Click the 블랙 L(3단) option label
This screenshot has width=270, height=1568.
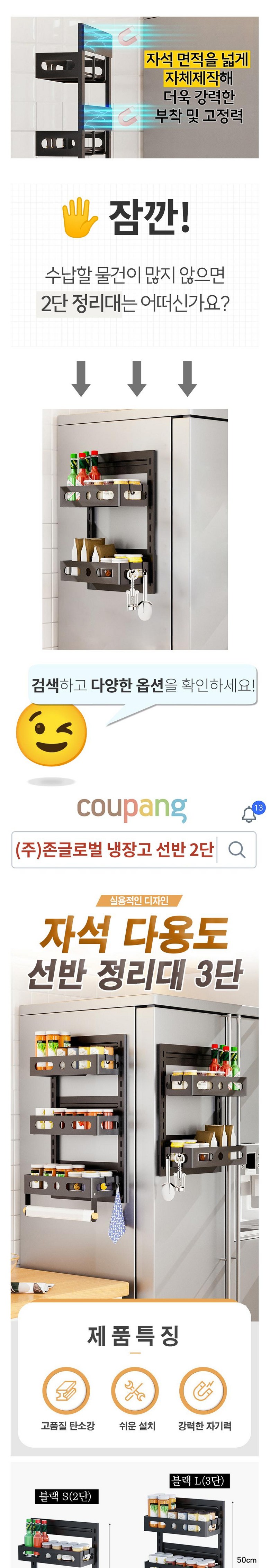click(x=199, y=1481)
